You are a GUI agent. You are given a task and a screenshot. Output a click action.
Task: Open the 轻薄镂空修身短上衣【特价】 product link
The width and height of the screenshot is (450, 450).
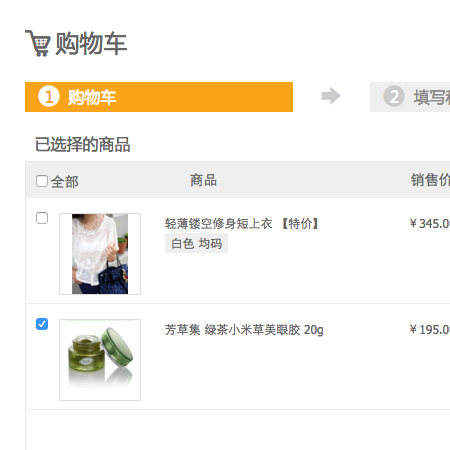242,224
